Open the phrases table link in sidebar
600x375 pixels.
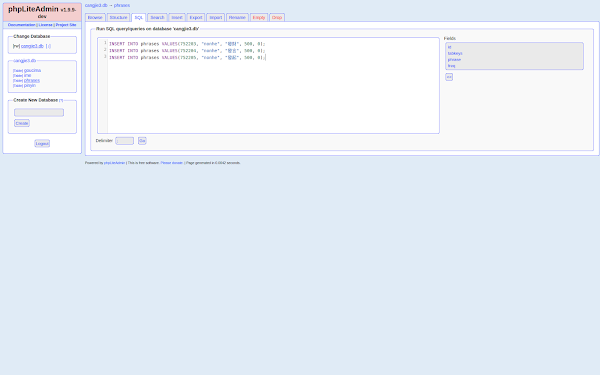32,80
